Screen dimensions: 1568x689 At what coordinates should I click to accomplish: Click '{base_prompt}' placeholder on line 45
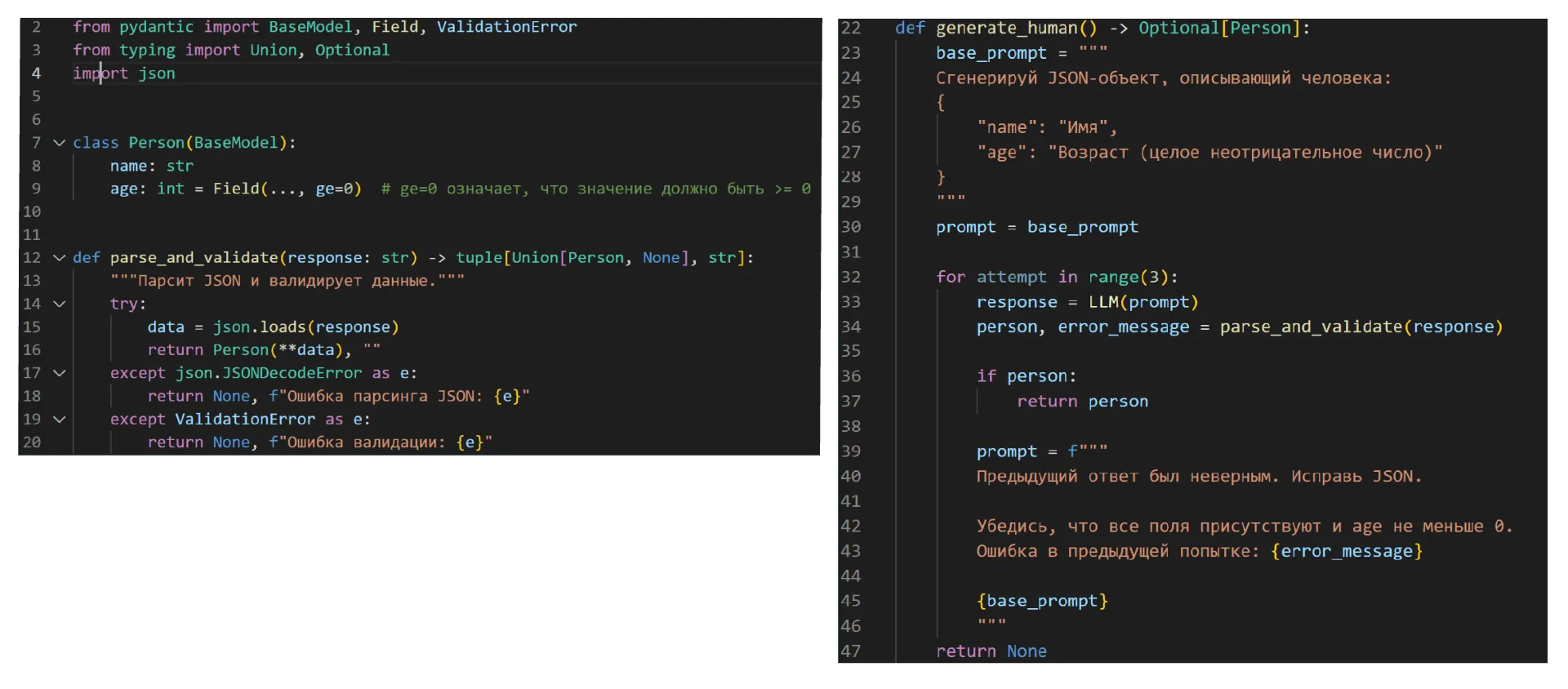coord(1042,602)
